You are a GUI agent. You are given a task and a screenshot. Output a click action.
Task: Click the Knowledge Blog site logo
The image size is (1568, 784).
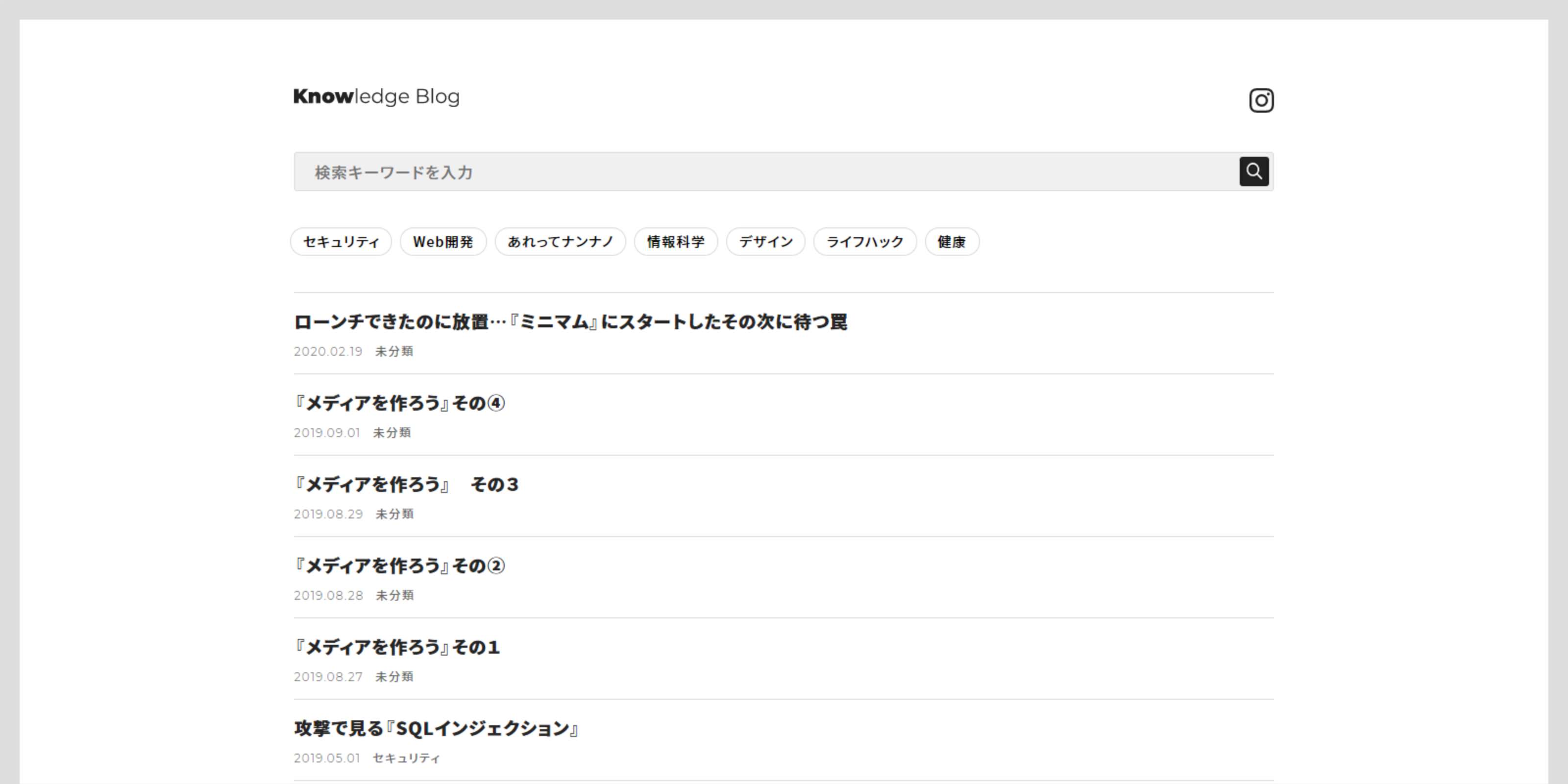point(376,96)
